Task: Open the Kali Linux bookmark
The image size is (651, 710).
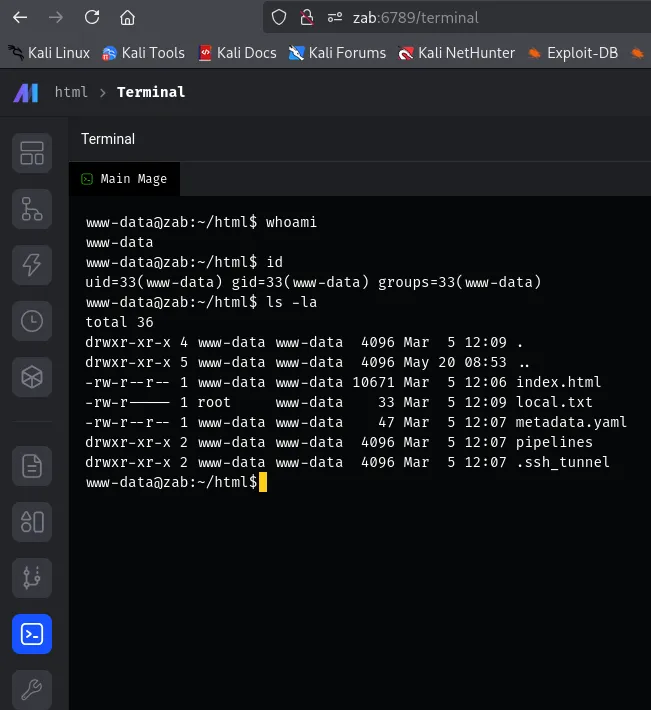Action: click(x=49, y=53)
